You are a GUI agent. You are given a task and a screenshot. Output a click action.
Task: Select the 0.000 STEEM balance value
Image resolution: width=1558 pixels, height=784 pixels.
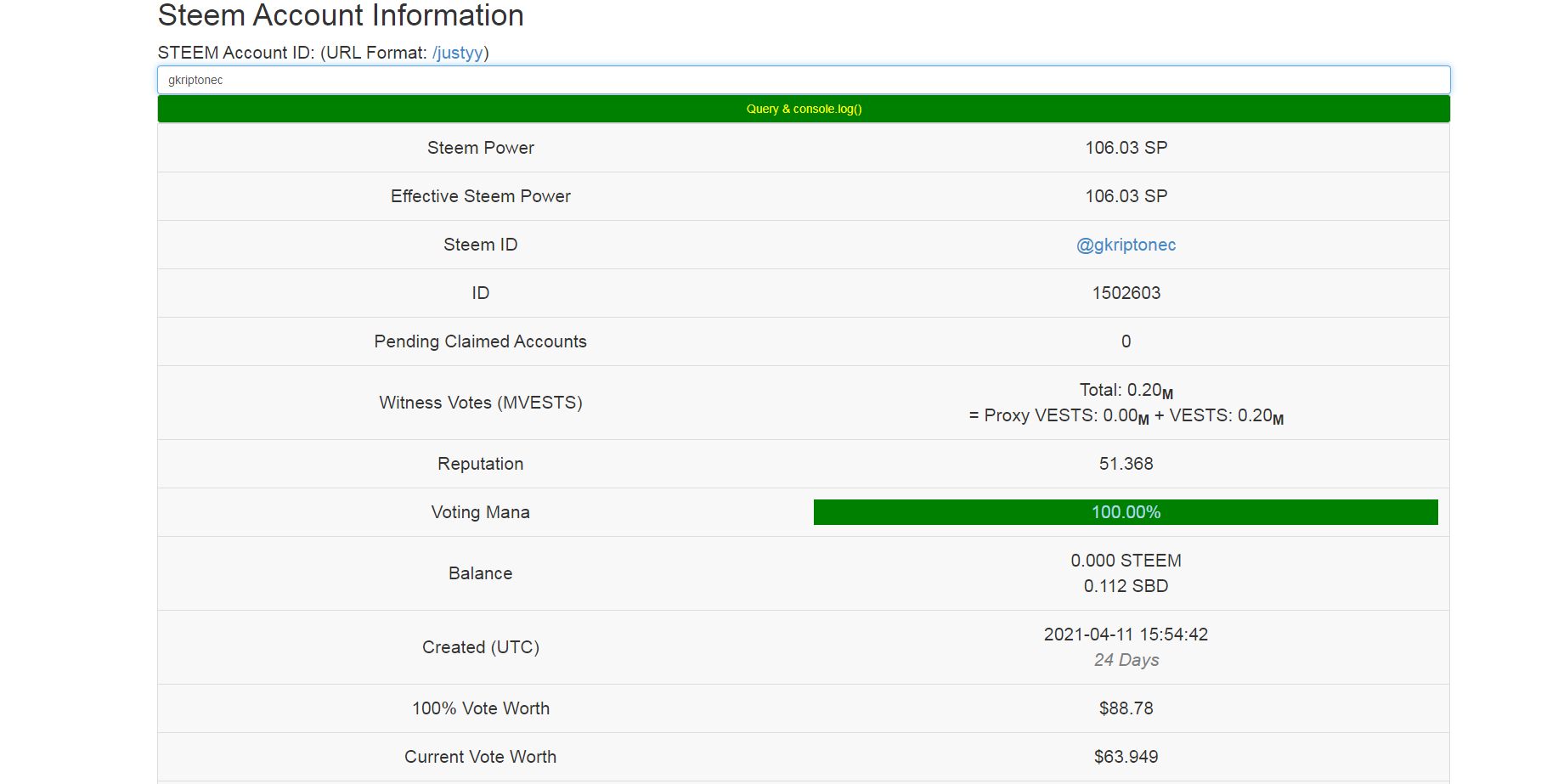[1126, 561]
